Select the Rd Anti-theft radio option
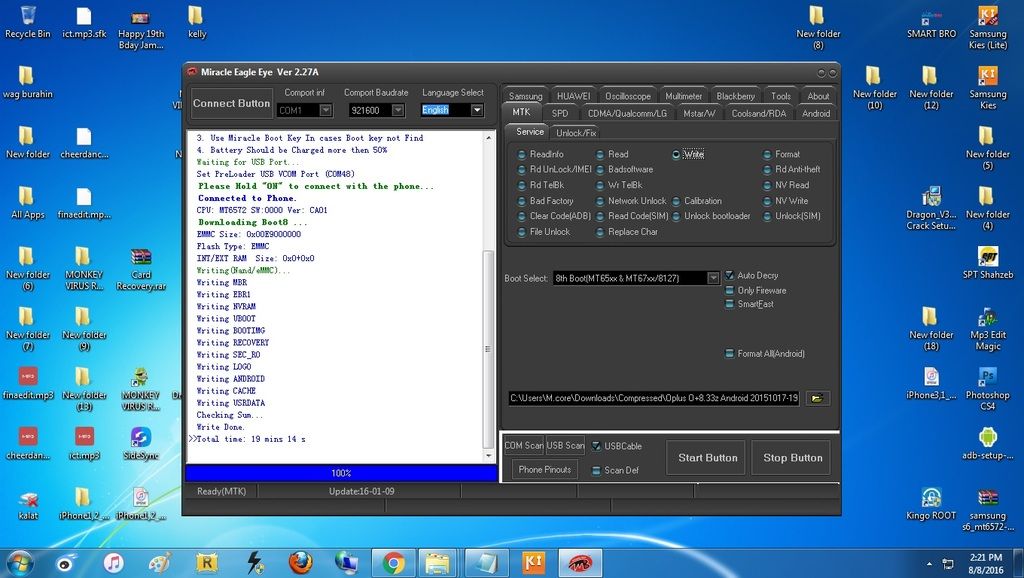 pyautogui.click(x=792, y=169)
